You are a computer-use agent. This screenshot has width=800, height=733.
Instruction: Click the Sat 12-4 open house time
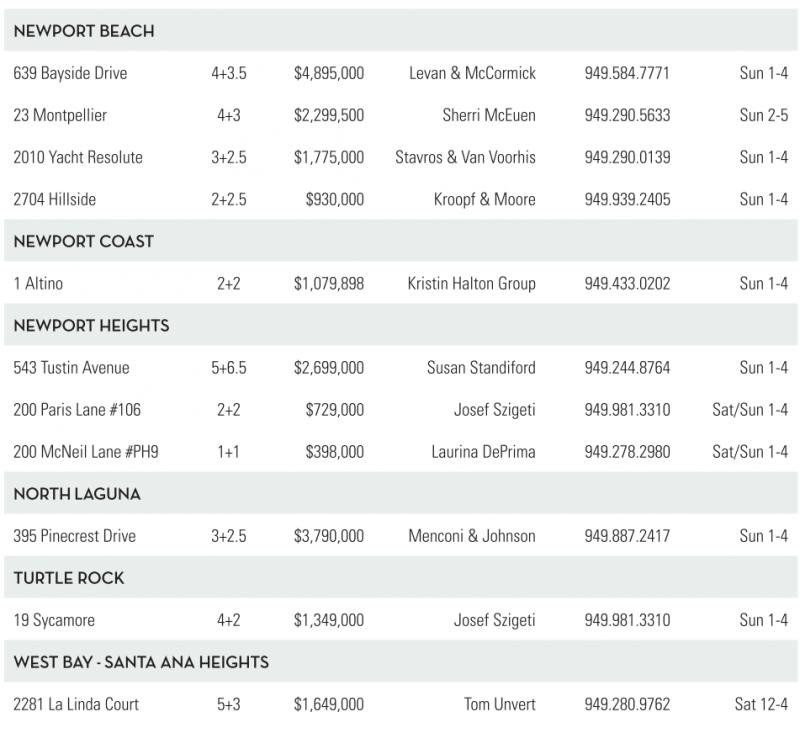(x=761, y=704)
